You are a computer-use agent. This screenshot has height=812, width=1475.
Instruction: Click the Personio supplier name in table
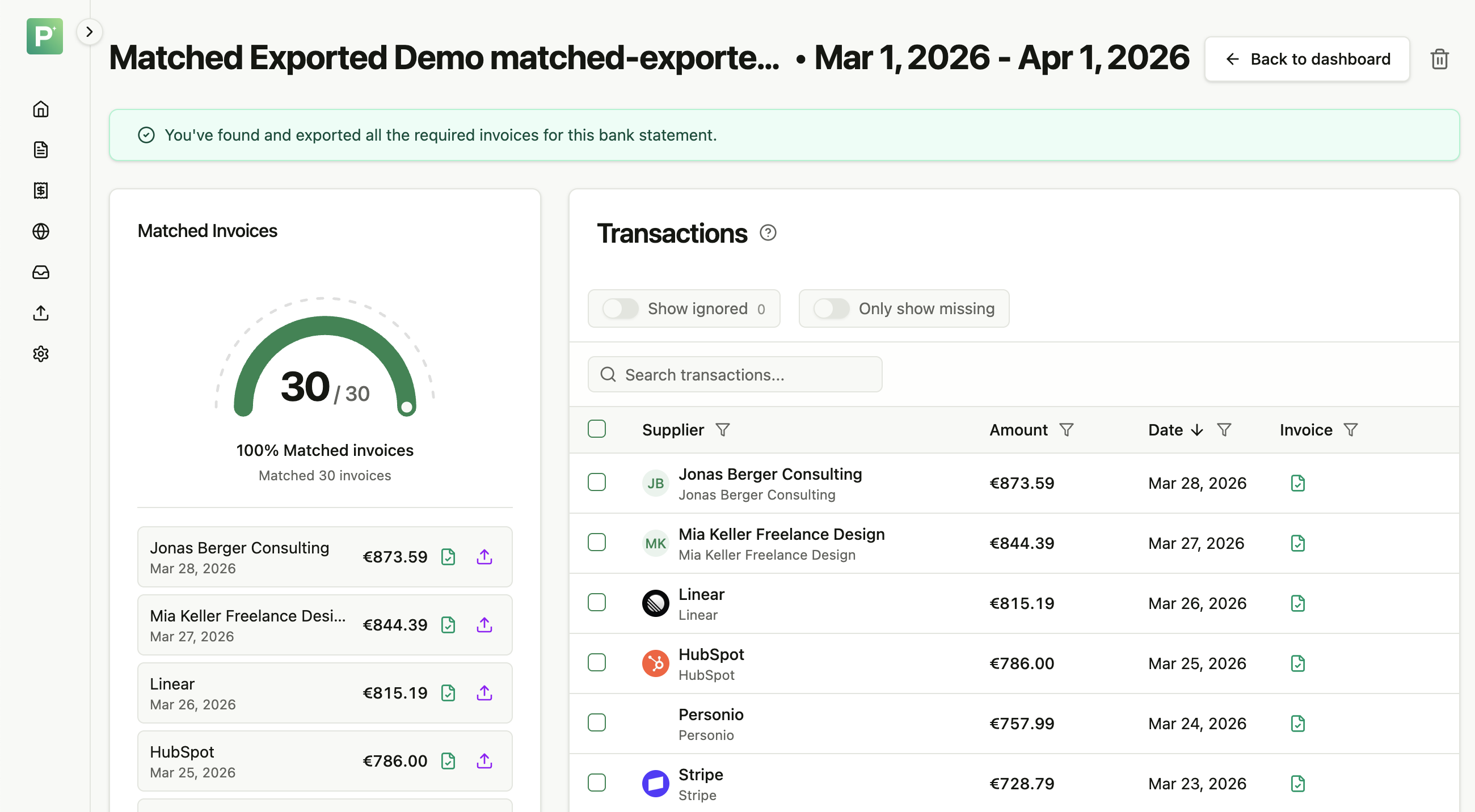(711, 714)
